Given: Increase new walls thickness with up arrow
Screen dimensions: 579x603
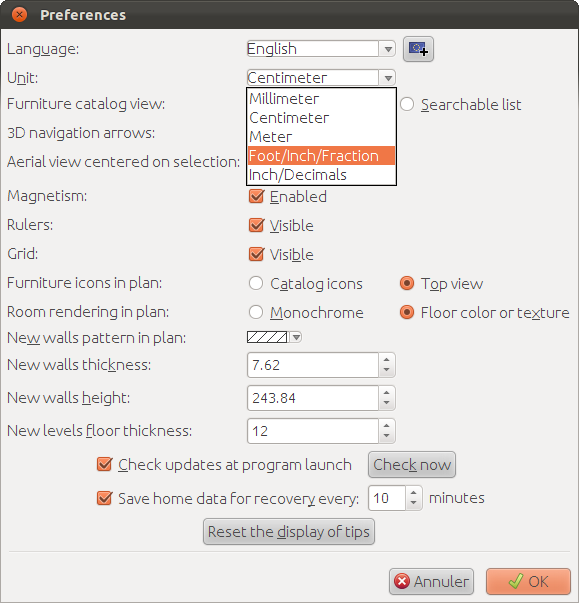Looking at the screenshot, I should [x=387, y=360].
